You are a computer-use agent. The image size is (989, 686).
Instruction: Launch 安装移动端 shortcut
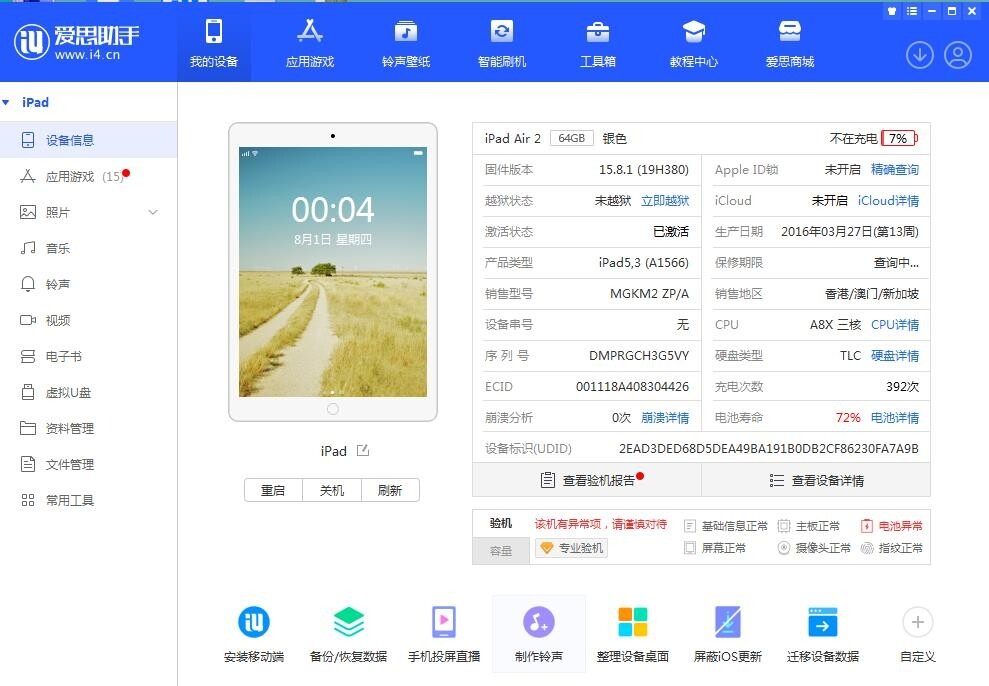coord(254,633)
